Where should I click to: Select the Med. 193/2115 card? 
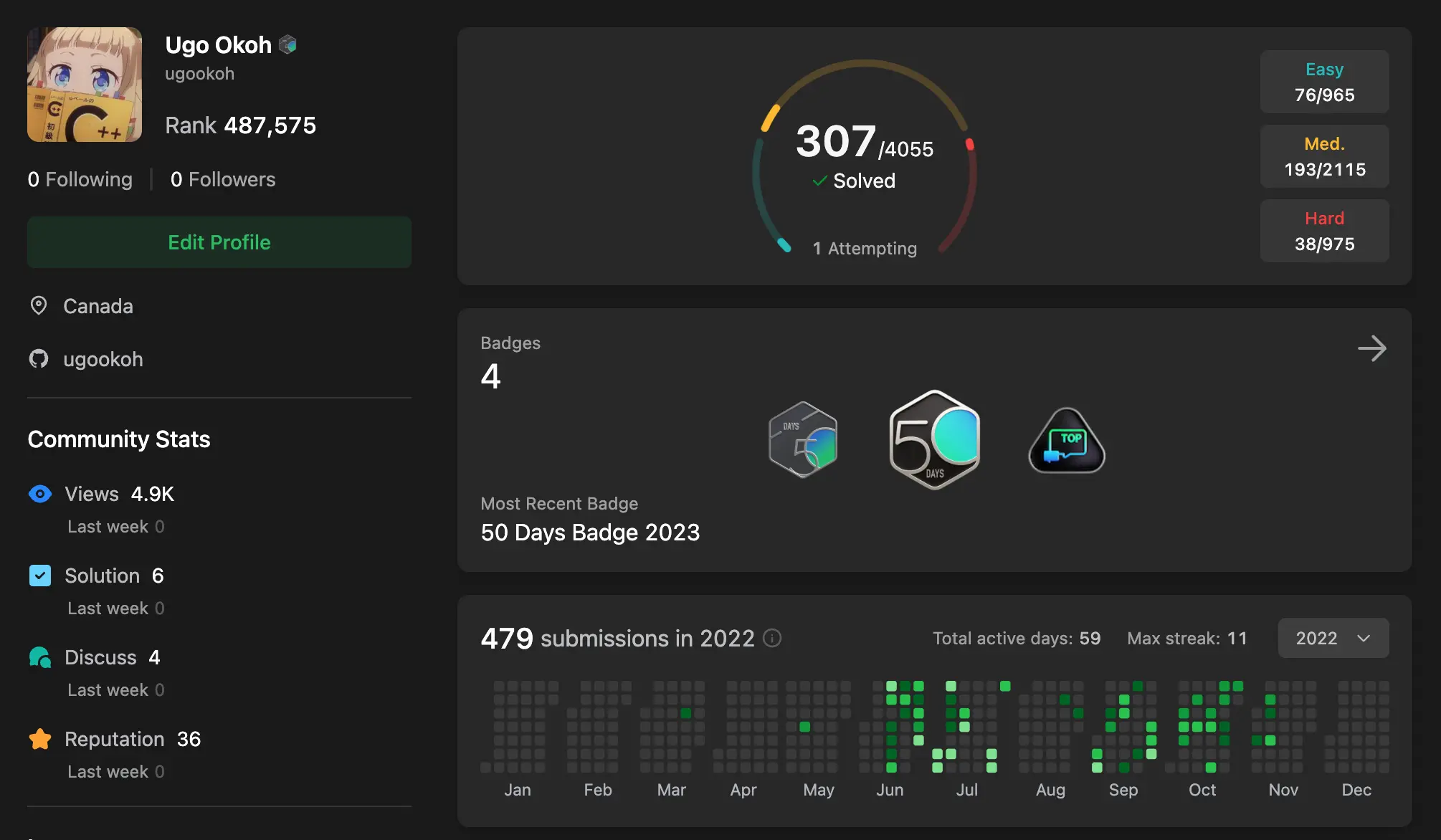[x=1325, y=156]
